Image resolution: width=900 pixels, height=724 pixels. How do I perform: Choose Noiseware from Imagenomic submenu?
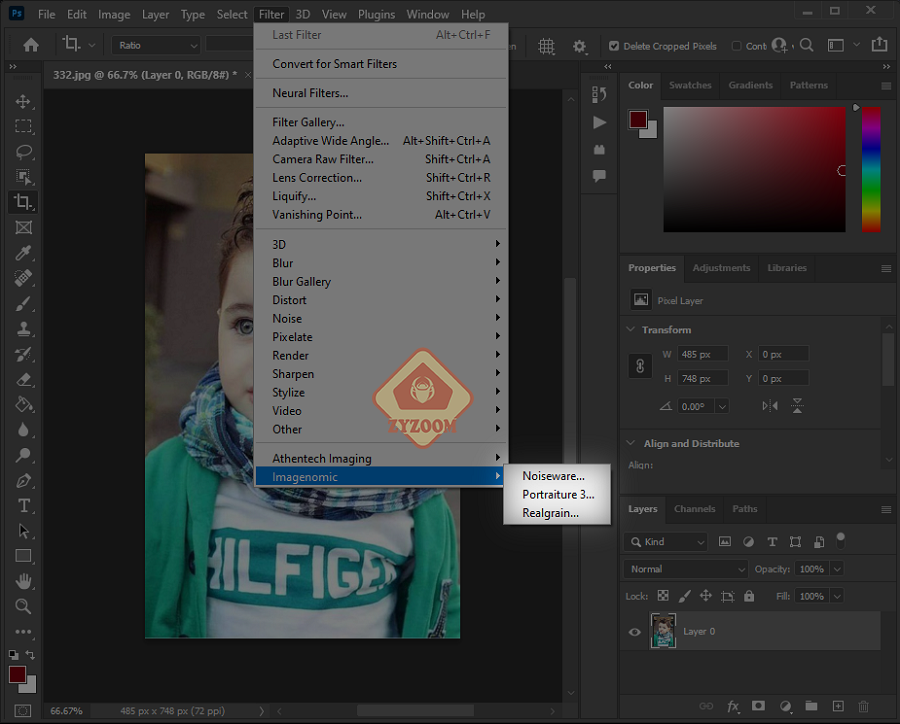tap(553, 476)
